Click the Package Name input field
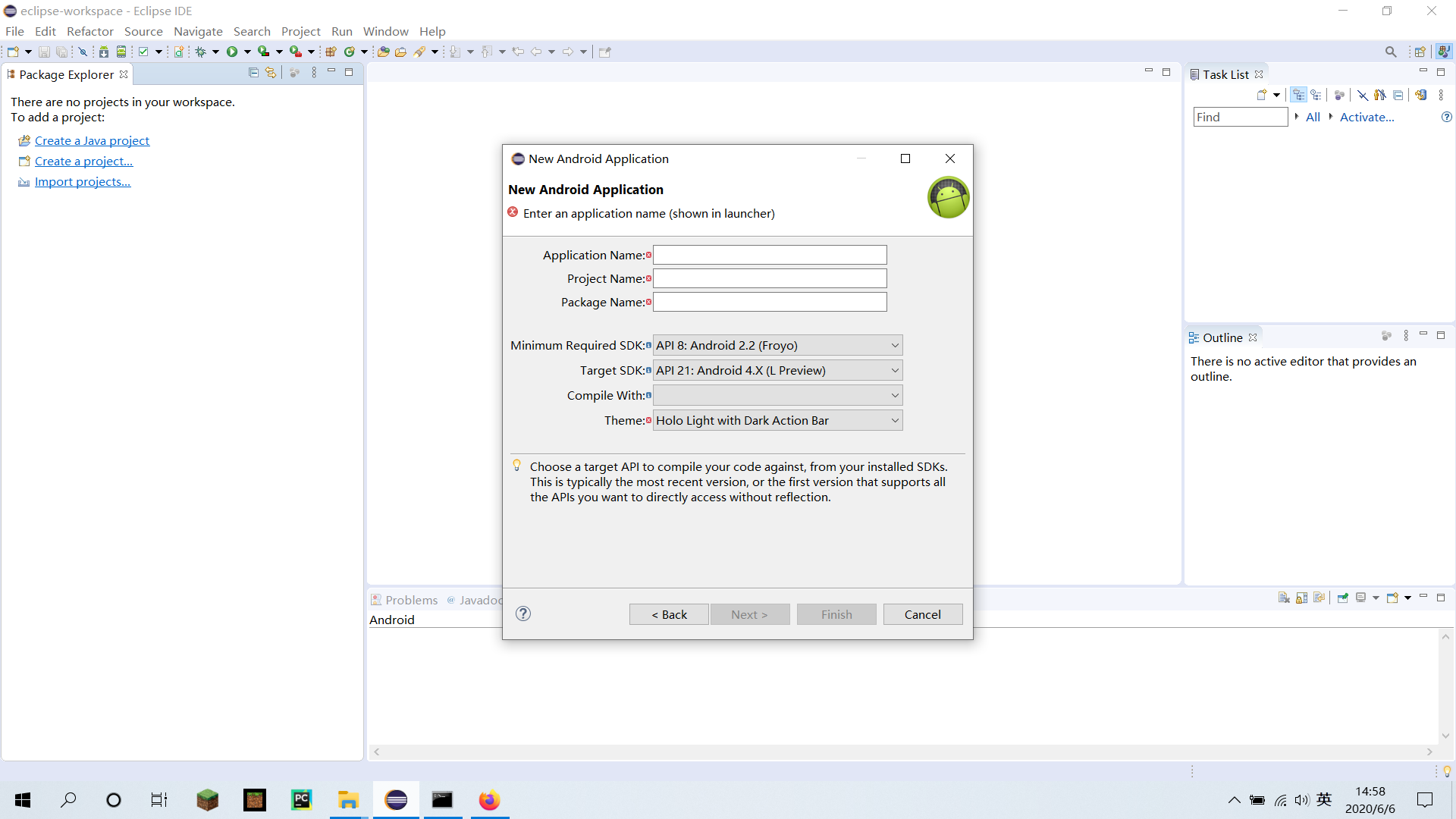The width and height of the screenshot is (1456, 819). (770, 302)
